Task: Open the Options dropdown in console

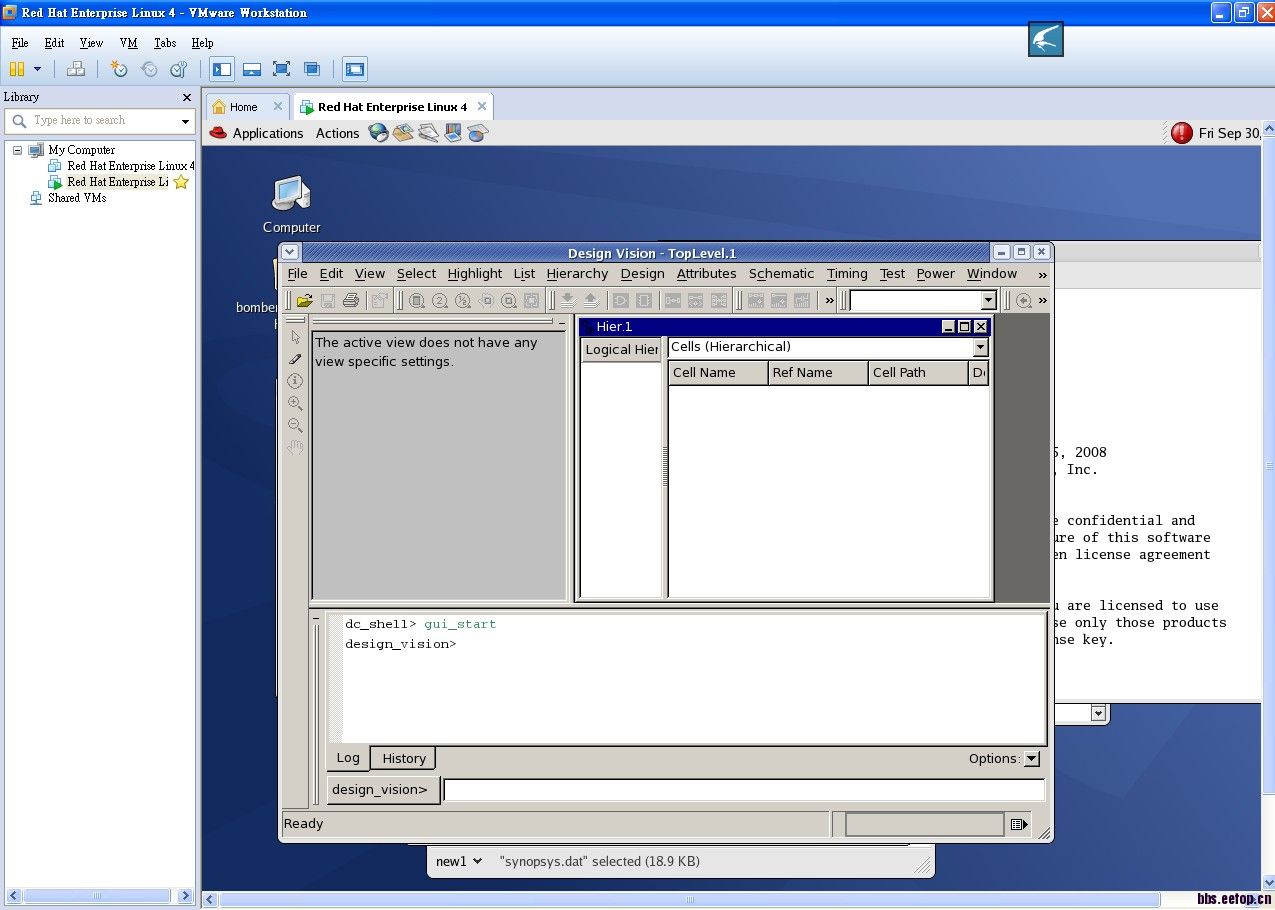Action: (x=1032, y=759)
